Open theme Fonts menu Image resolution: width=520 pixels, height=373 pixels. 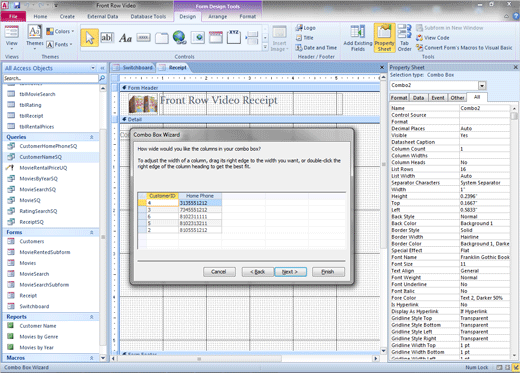coord(59,44)
